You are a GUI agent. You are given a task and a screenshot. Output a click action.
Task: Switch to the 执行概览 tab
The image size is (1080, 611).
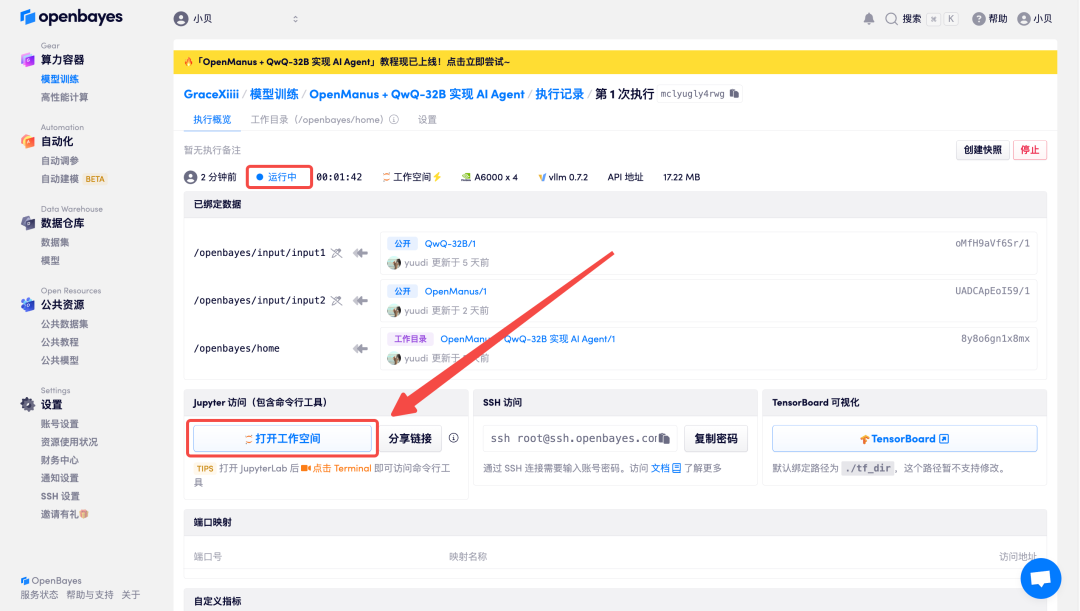(212, 119)
